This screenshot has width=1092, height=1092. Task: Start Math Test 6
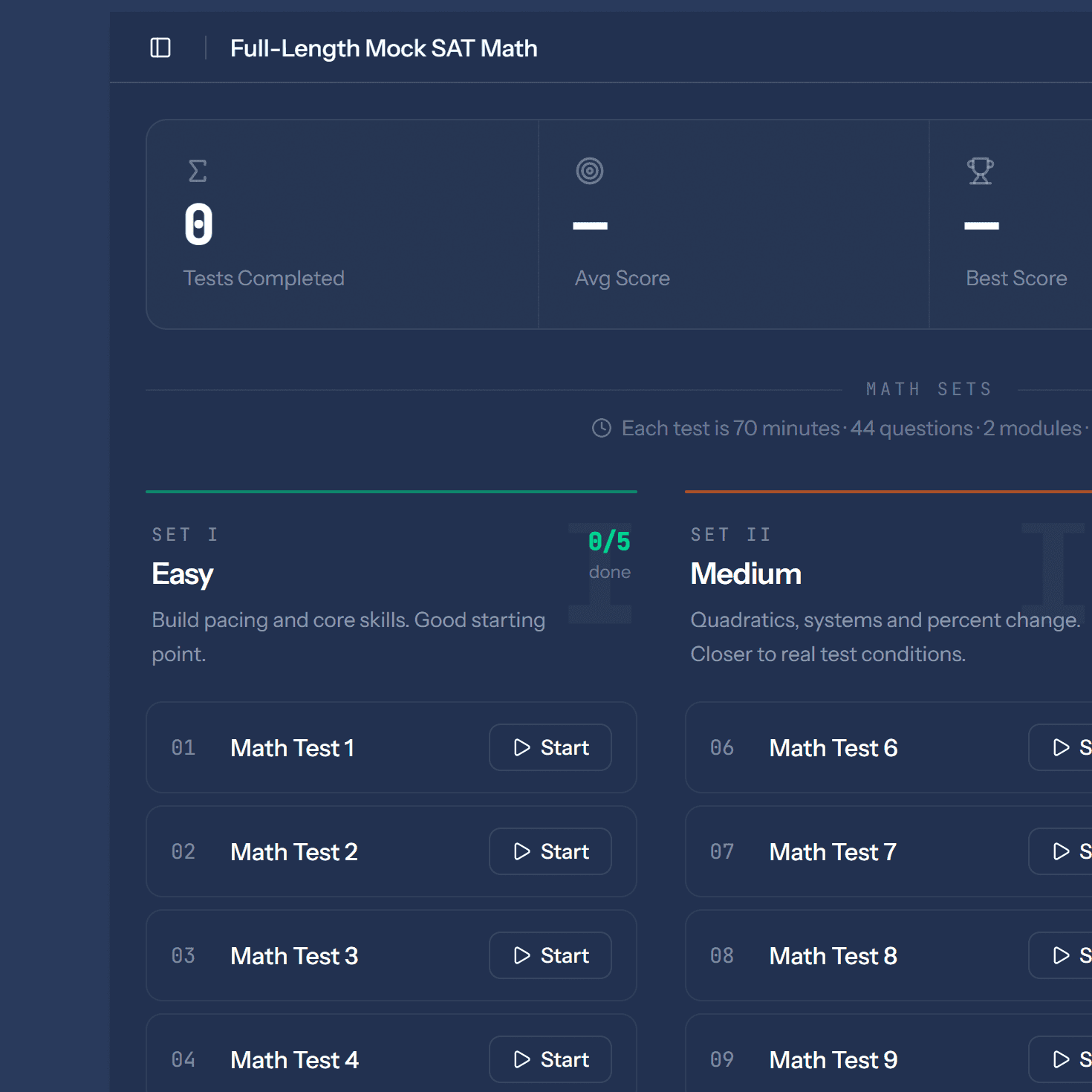[x=1061, y=747]
